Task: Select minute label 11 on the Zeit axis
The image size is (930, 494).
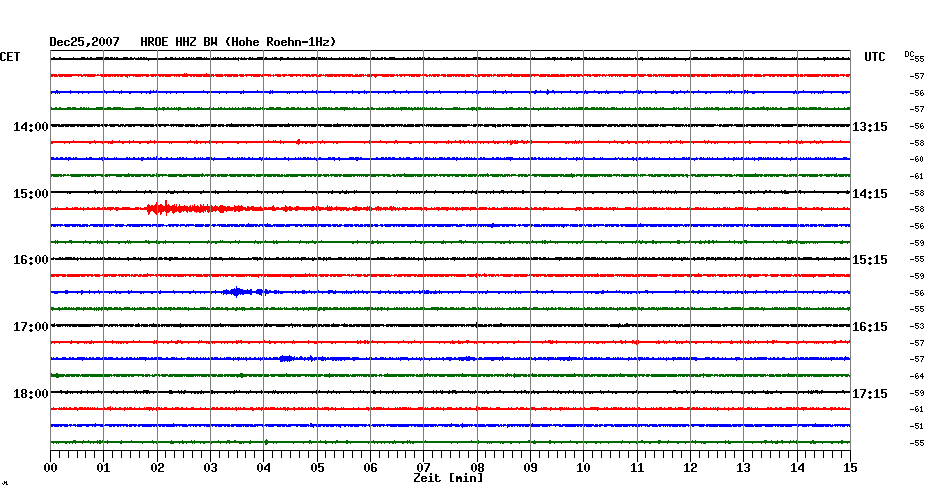Action: (637, 468)
